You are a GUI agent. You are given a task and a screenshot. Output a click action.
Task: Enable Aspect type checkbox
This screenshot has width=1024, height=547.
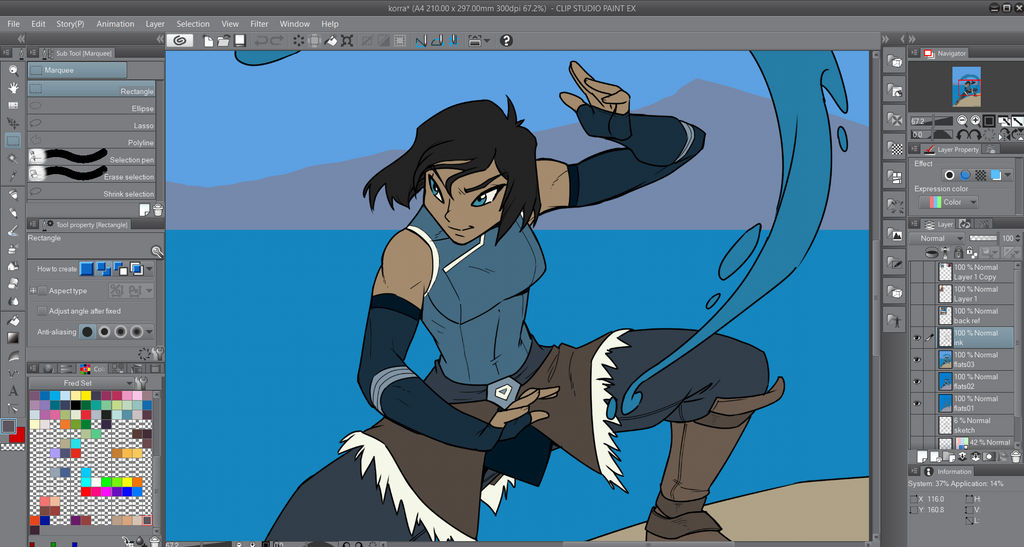42,291
